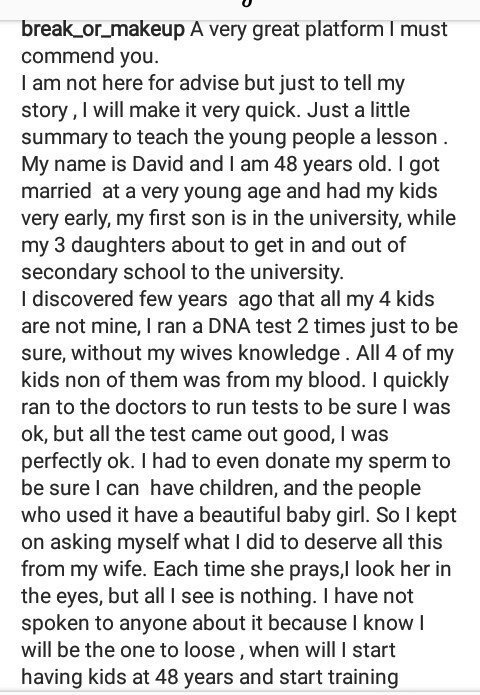Click the word 'summary' in the caption
This screenshot has height=695, width=480.
click(x=64, y=138)
